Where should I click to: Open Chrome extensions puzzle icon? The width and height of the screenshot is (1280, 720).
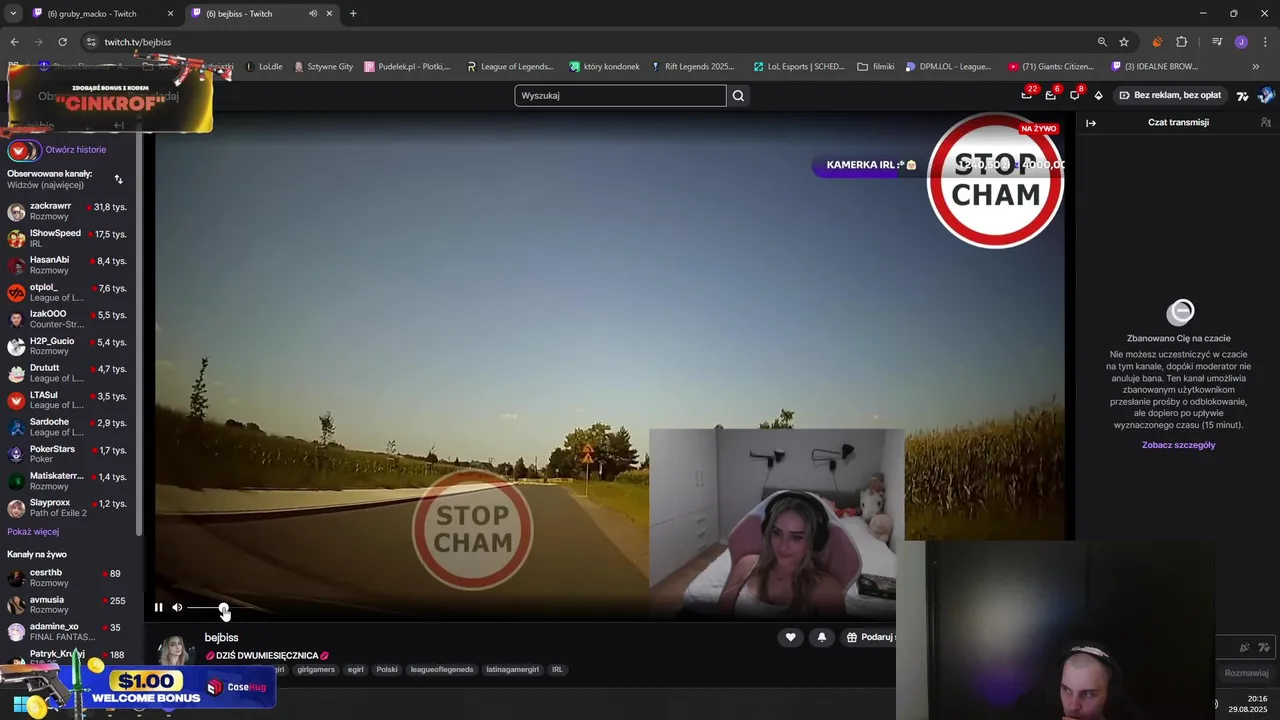pyautogui.click(x=1182, y=42)
